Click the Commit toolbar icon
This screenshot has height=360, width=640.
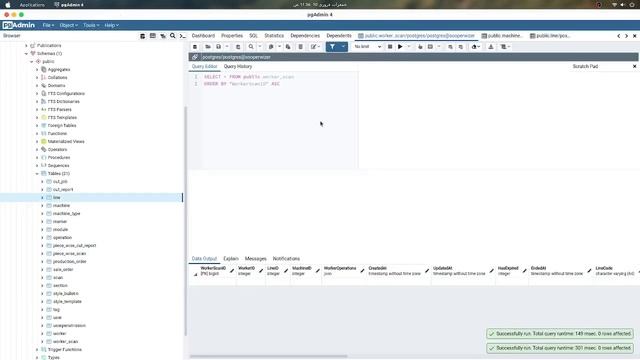[450, 47]
